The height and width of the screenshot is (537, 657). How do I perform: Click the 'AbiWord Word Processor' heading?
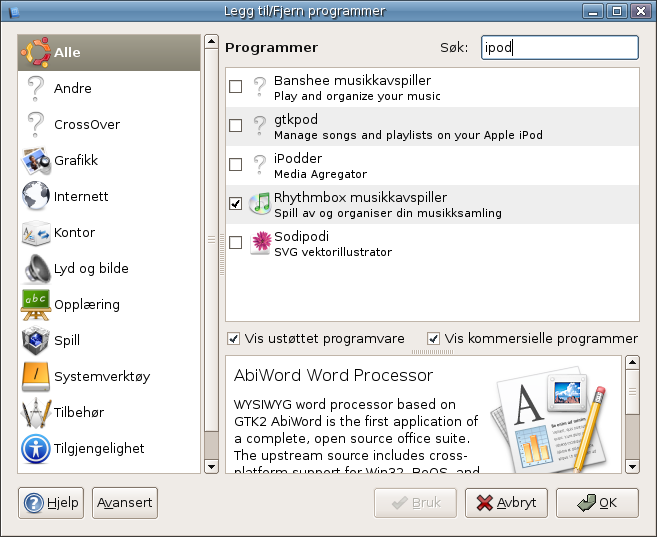334,375
